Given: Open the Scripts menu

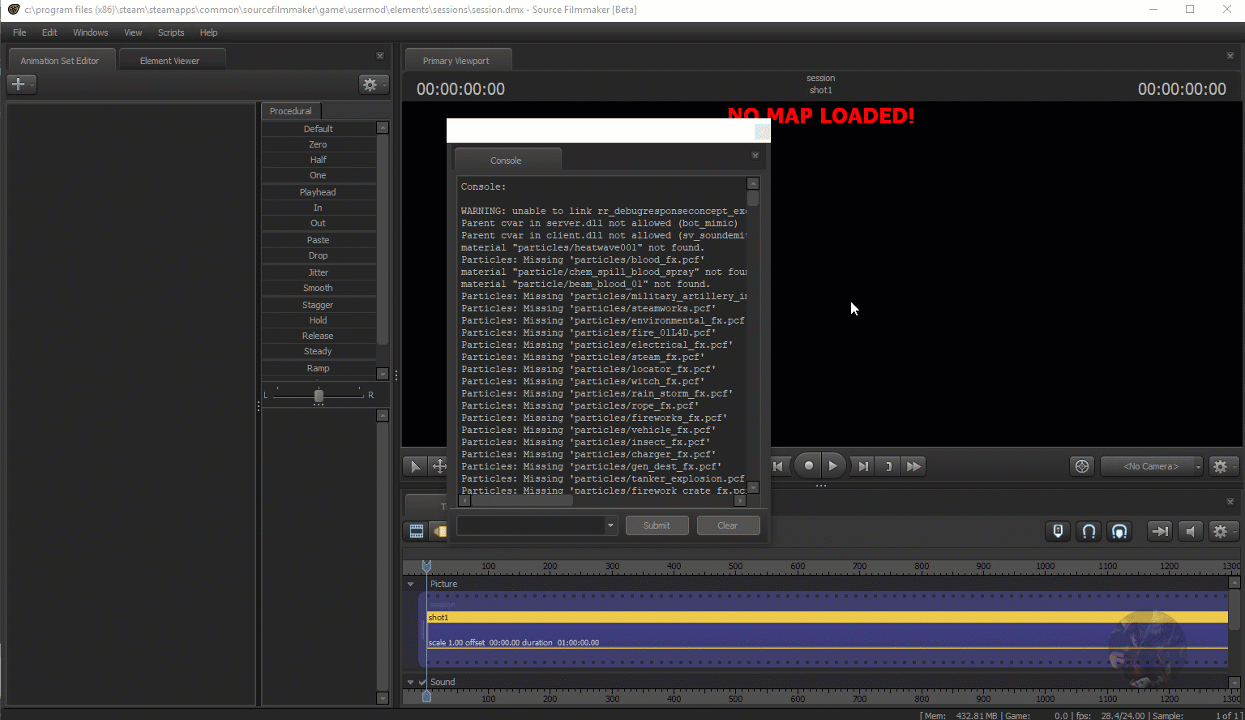Looking at the screenshot, I should 171,32.
